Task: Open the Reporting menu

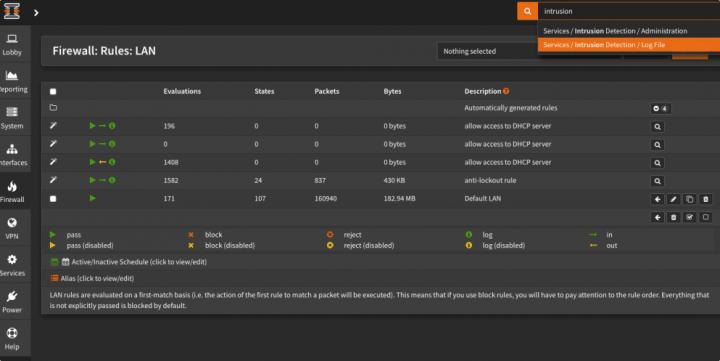Action: tap(12, 82)
